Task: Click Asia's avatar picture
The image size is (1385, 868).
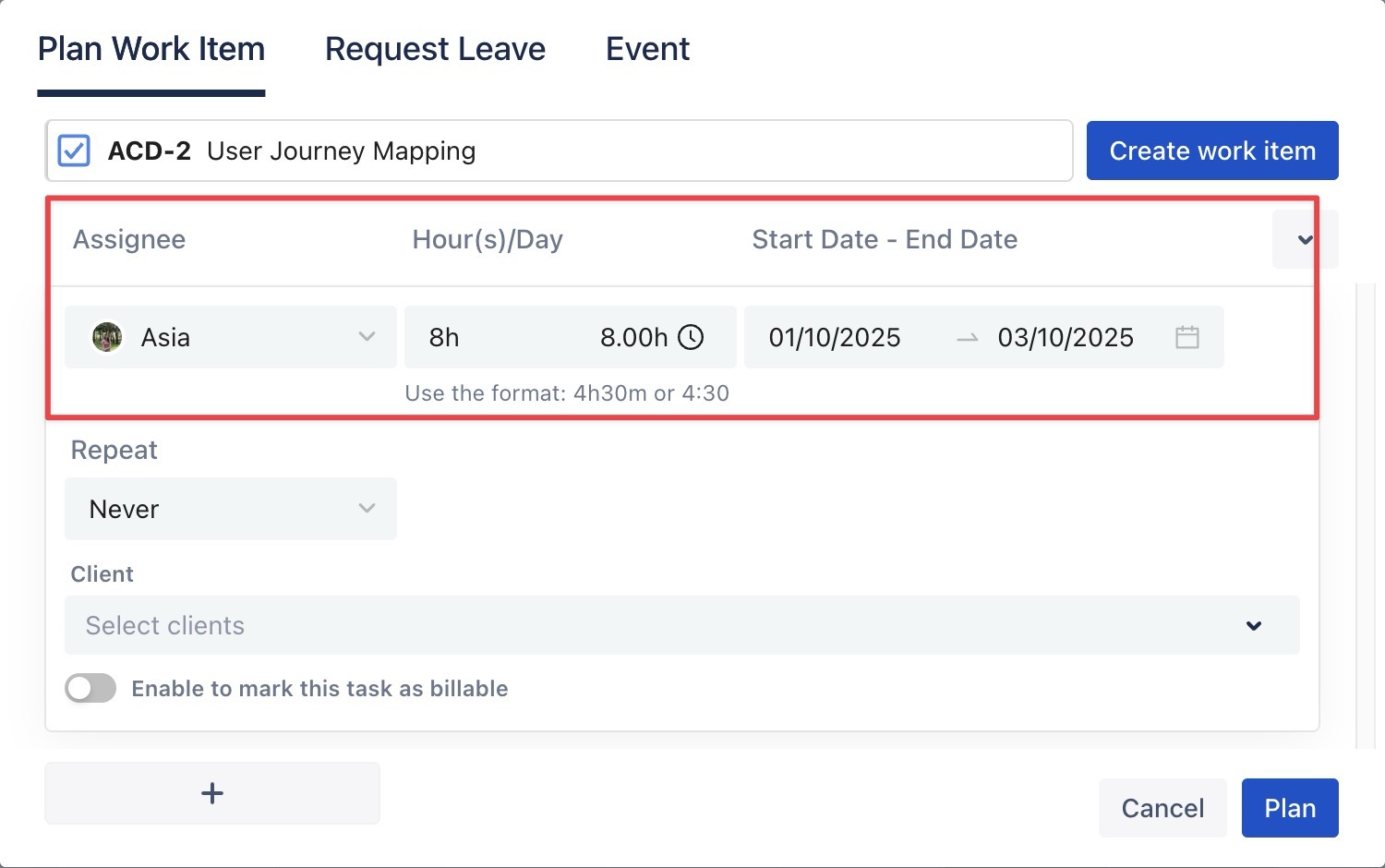Action: point(107,337)
